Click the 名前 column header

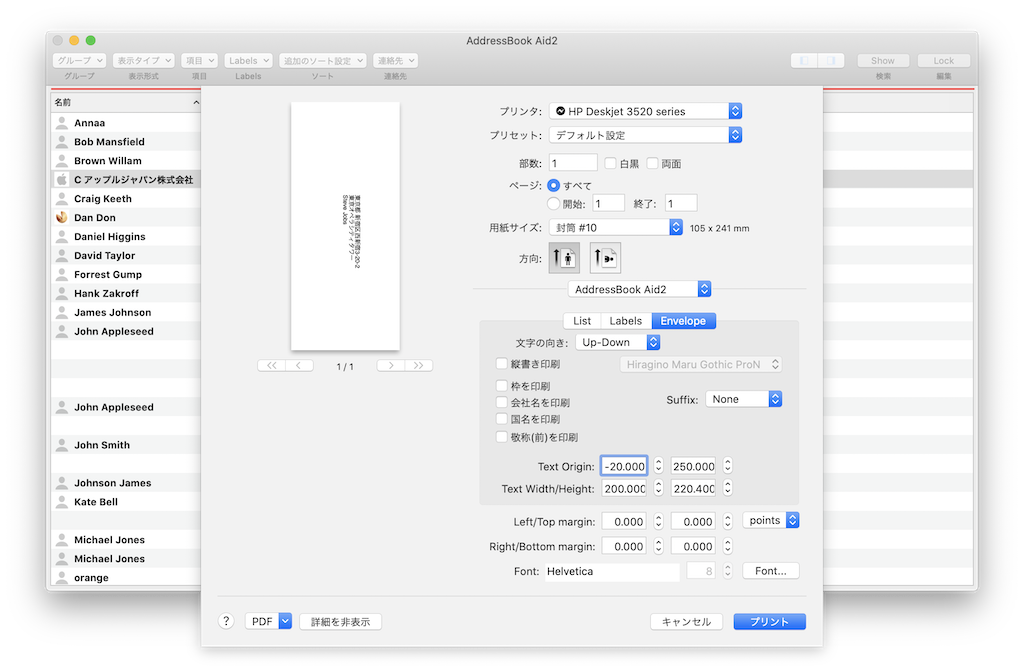coord(126,103)
